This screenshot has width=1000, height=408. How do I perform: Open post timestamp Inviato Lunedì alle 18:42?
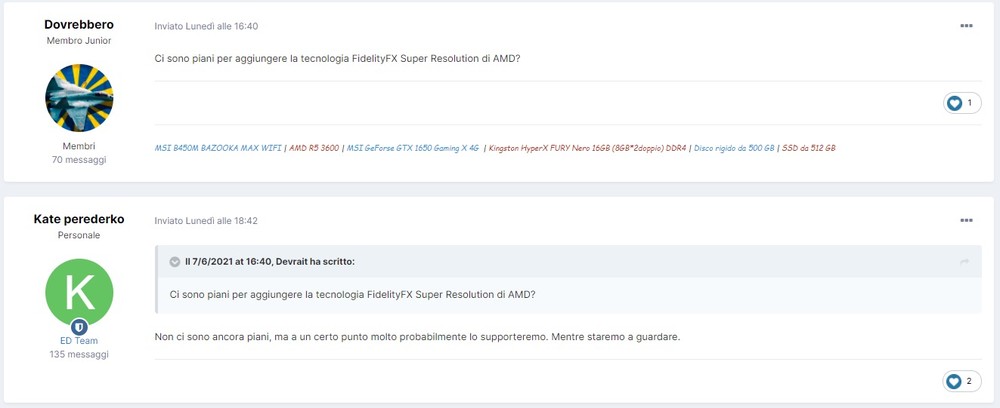point(207,220)
